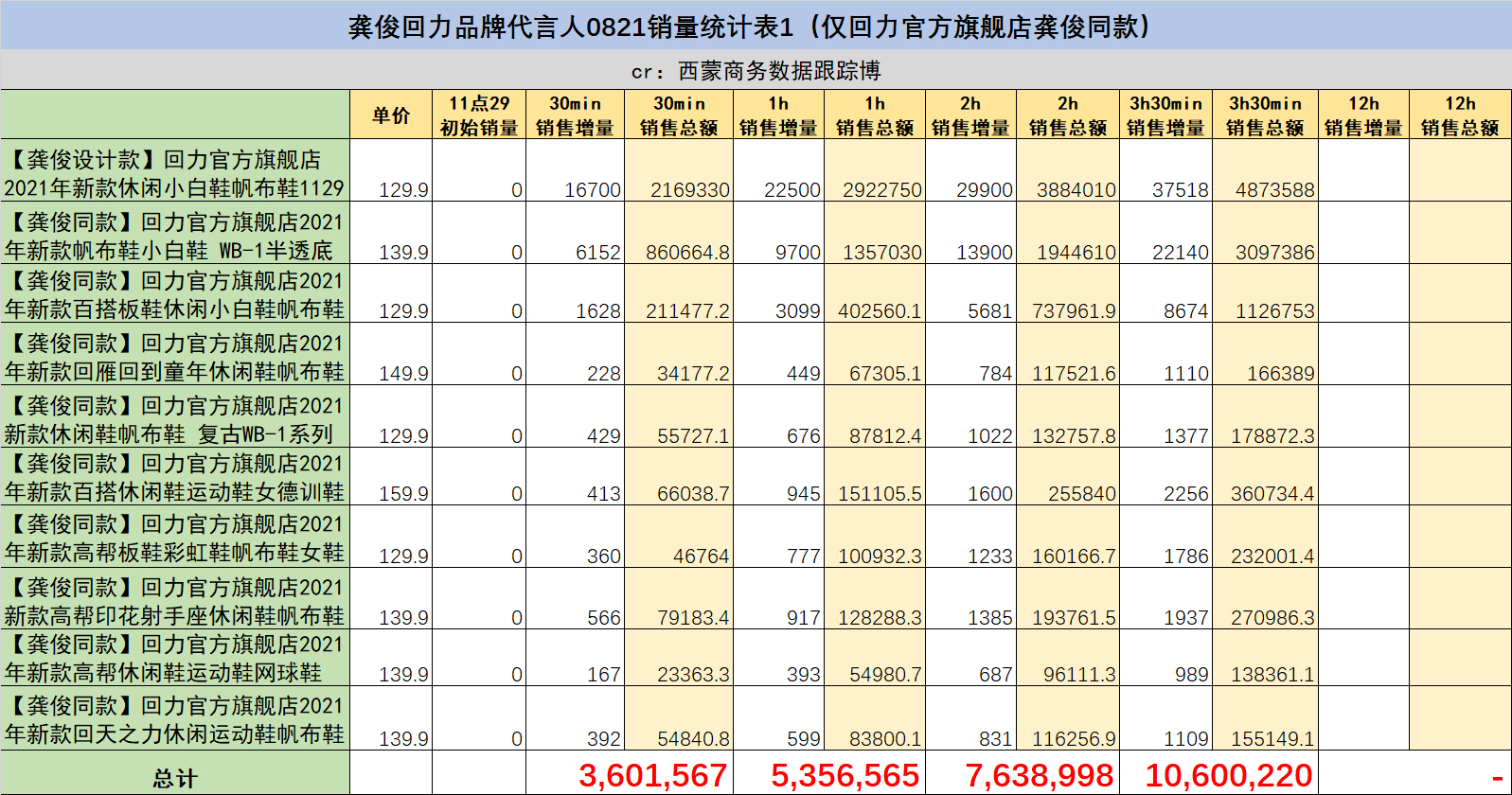Click the 149.9 unit price cell
Screen dimensions: 1512x795
[391, 355]
